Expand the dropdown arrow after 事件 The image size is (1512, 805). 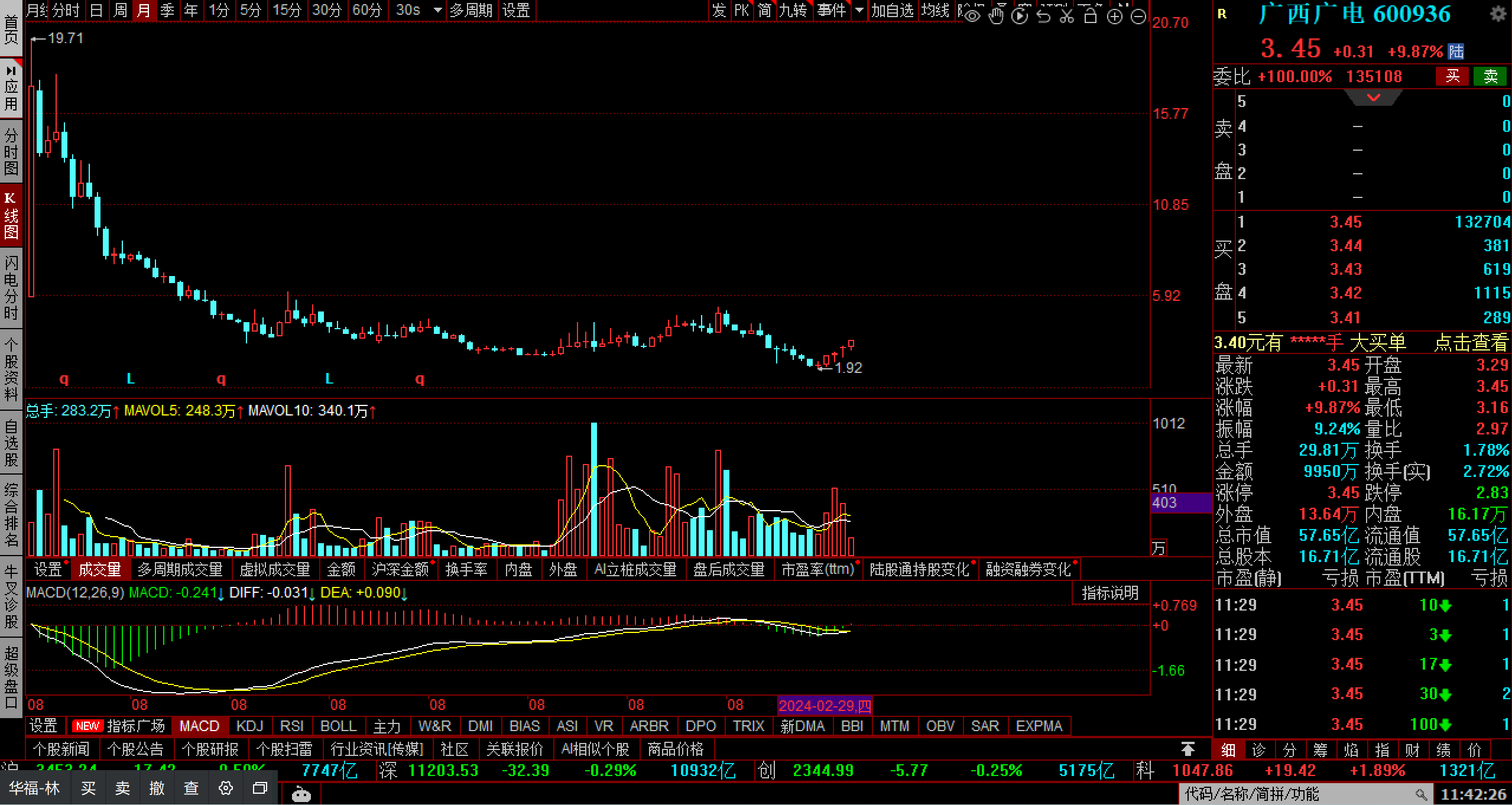coord(859,10)
